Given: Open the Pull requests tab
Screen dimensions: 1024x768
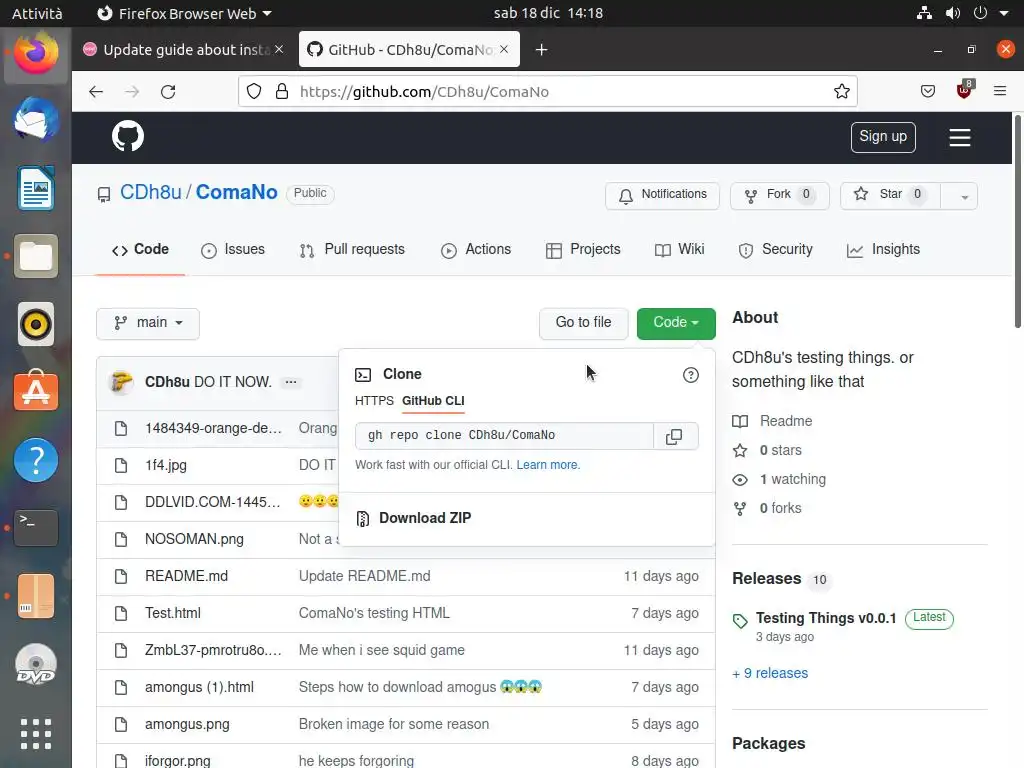Looking at the screenshot, I should pyautogui.click(x=352, y=249).
